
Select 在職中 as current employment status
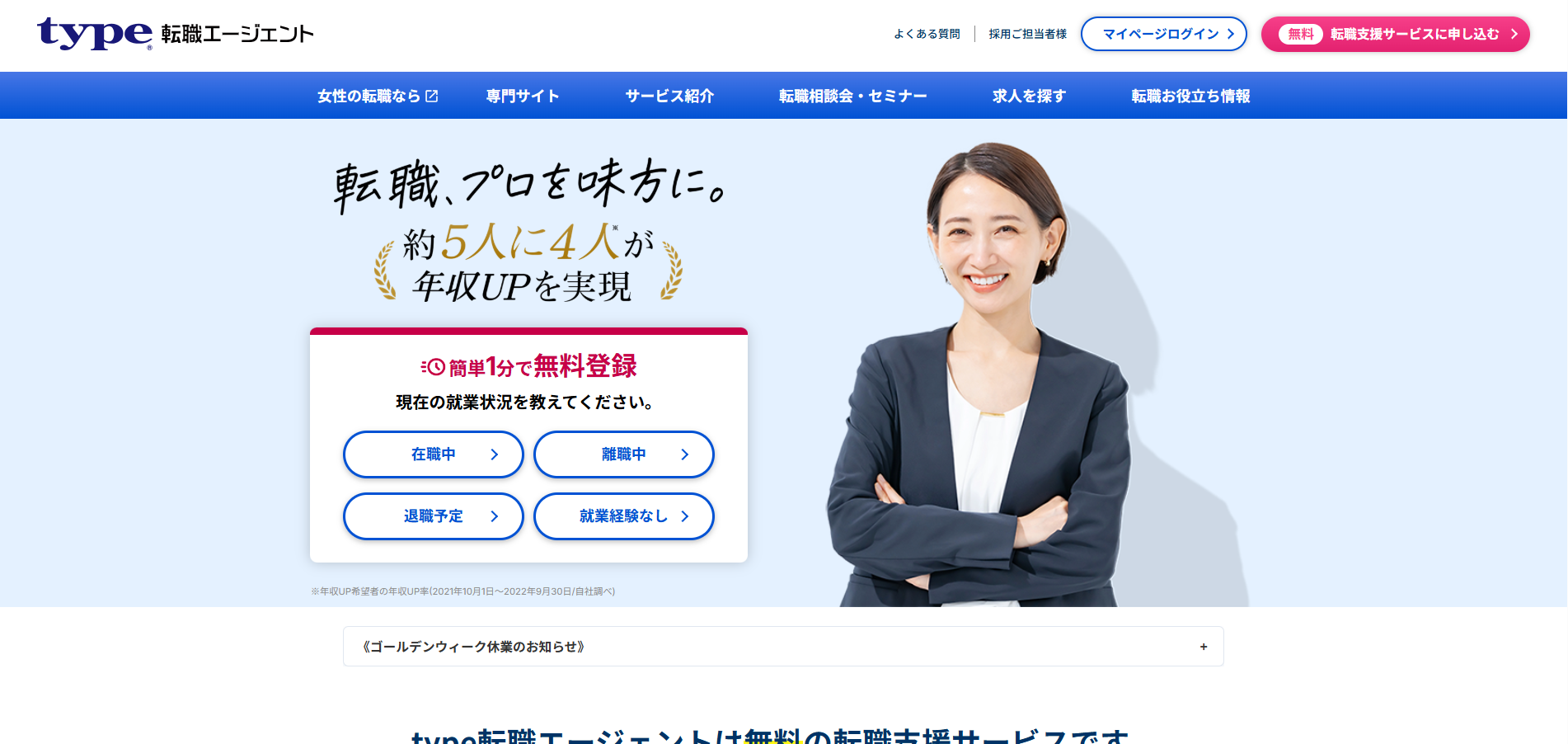pyautogui.click(x=434, y=454)
